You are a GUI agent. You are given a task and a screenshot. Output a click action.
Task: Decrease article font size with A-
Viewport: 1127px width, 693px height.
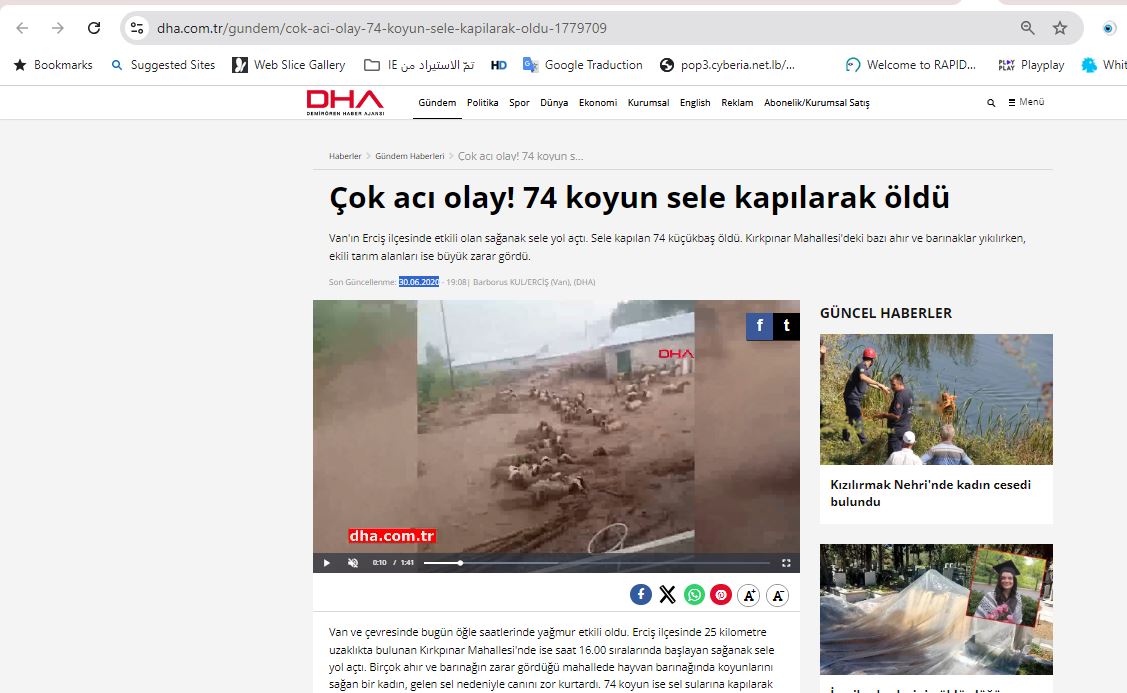777,596
